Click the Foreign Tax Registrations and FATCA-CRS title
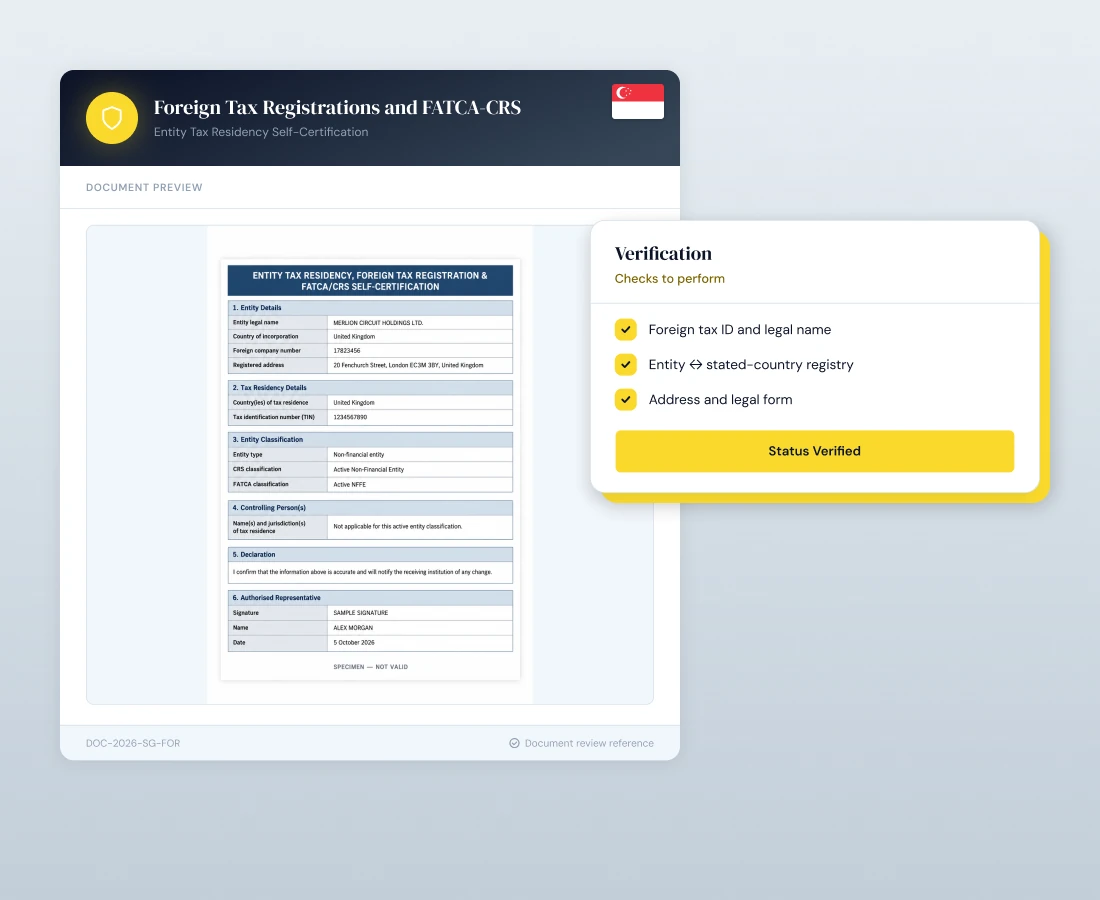This screenshot has width=1100, height=900. pyautogui.click(x=337, y=107)
